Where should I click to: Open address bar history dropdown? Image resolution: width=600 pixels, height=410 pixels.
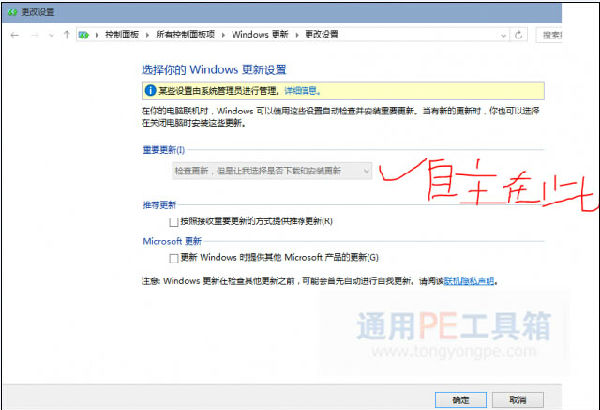(x=503, y=36)
